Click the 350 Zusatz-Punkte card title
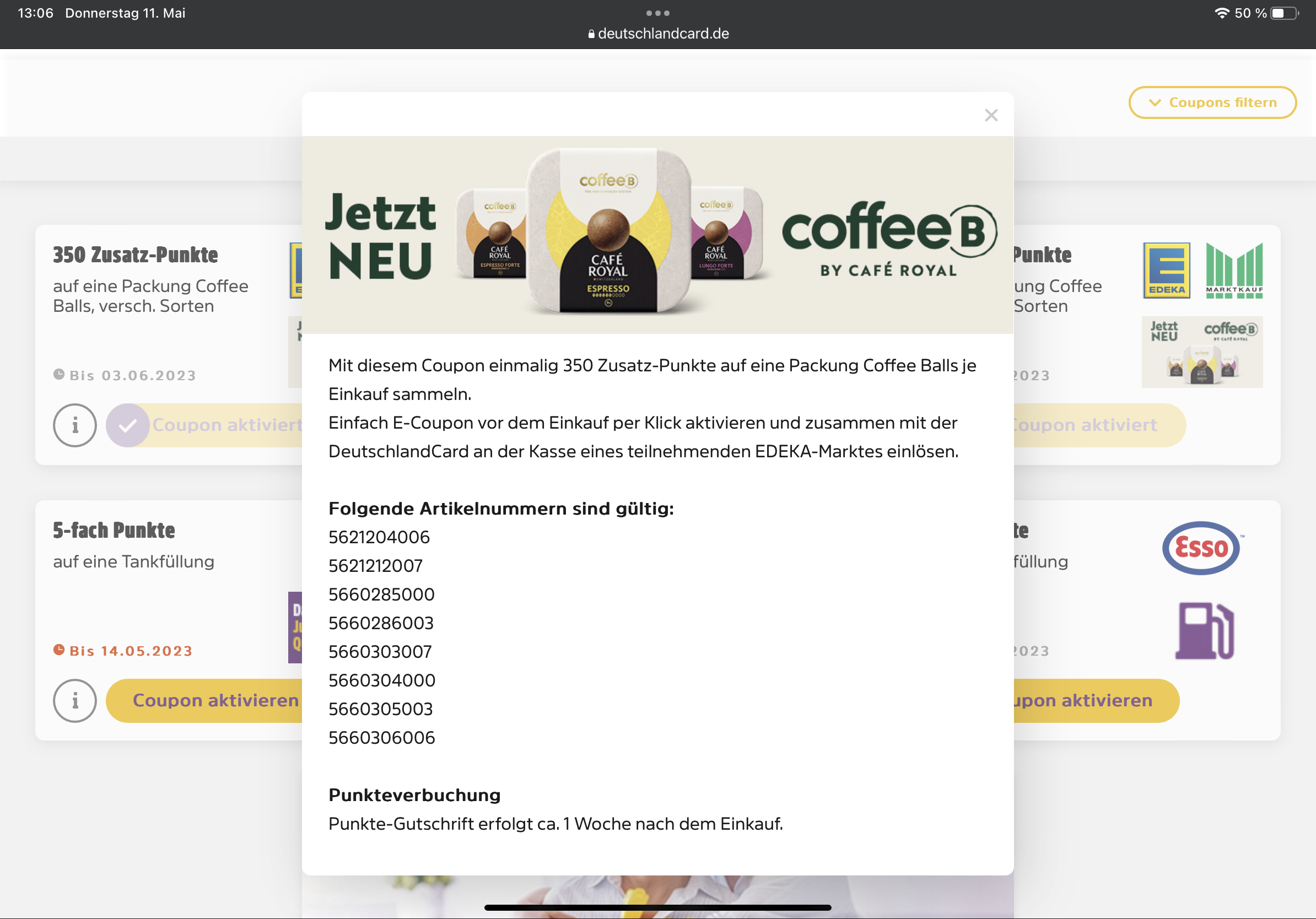Viewport: 1316px width, 919px height. coord(135,255)
